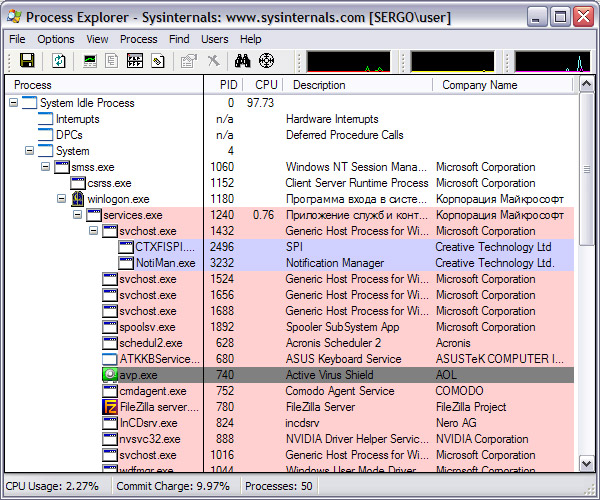Click the ATKKBService process icon
This screenshot has height=500, width=600.
point(109,359)
